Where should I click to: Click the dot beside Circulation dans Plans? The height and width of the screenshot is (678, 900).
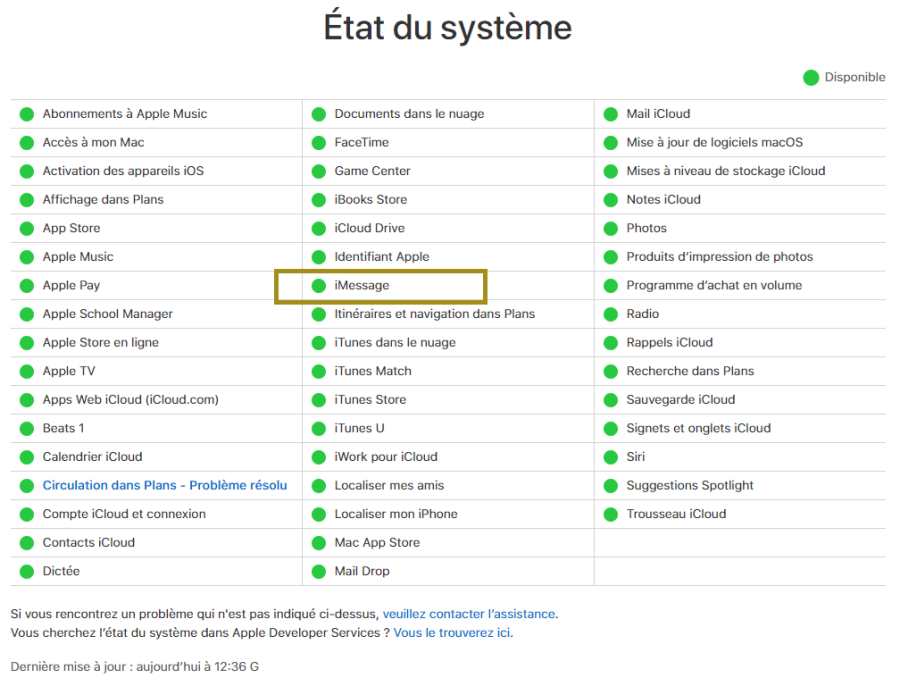click(27, 486)
